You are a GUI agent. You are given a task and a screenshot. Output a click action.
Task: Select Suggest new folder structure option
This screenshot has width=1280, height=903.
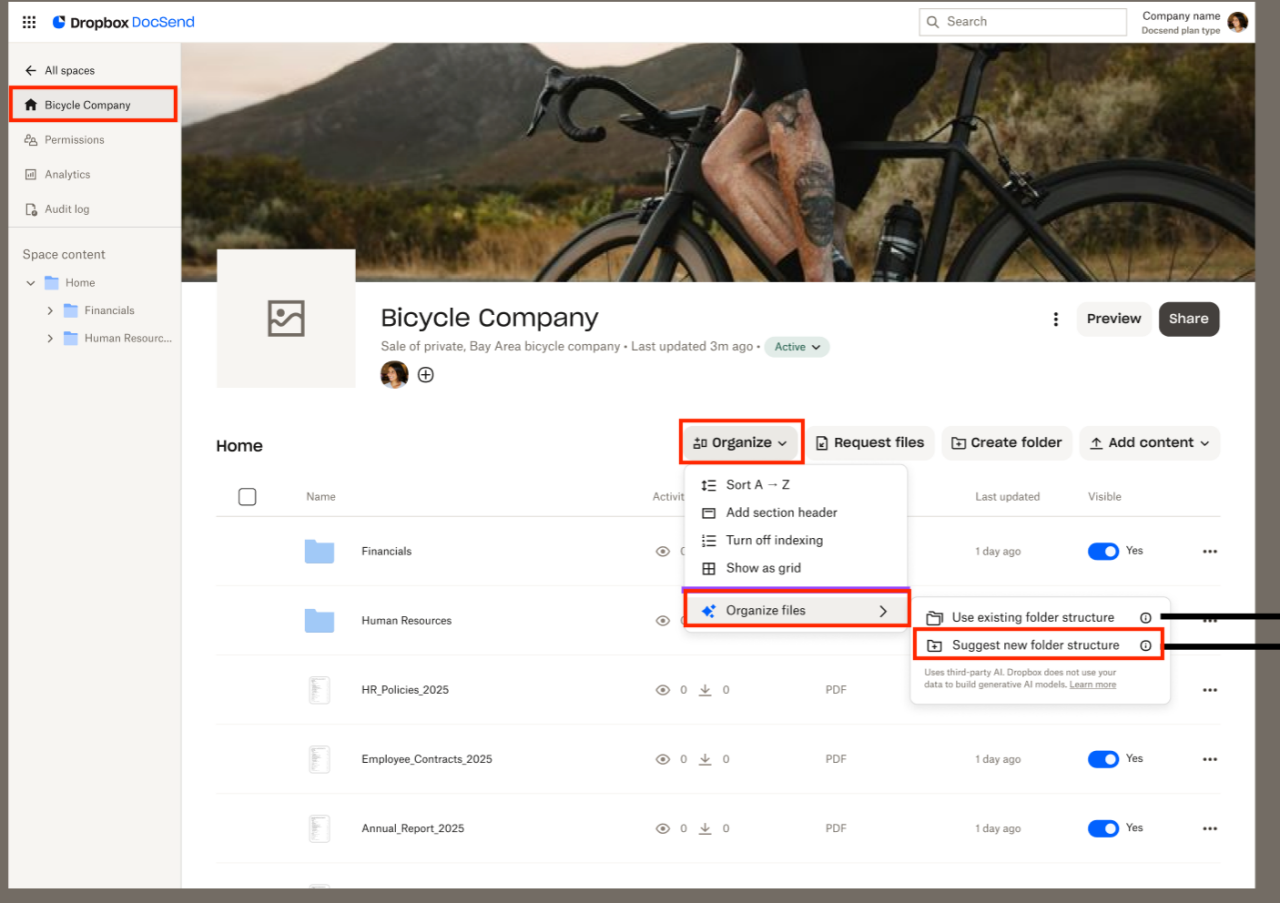click(x=1034, y=646)
